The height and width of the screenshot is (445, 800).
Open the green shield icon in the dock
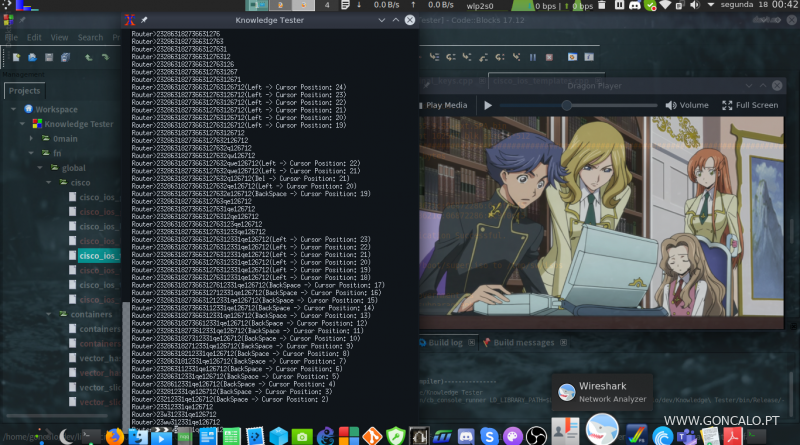(x=395, y=437)
